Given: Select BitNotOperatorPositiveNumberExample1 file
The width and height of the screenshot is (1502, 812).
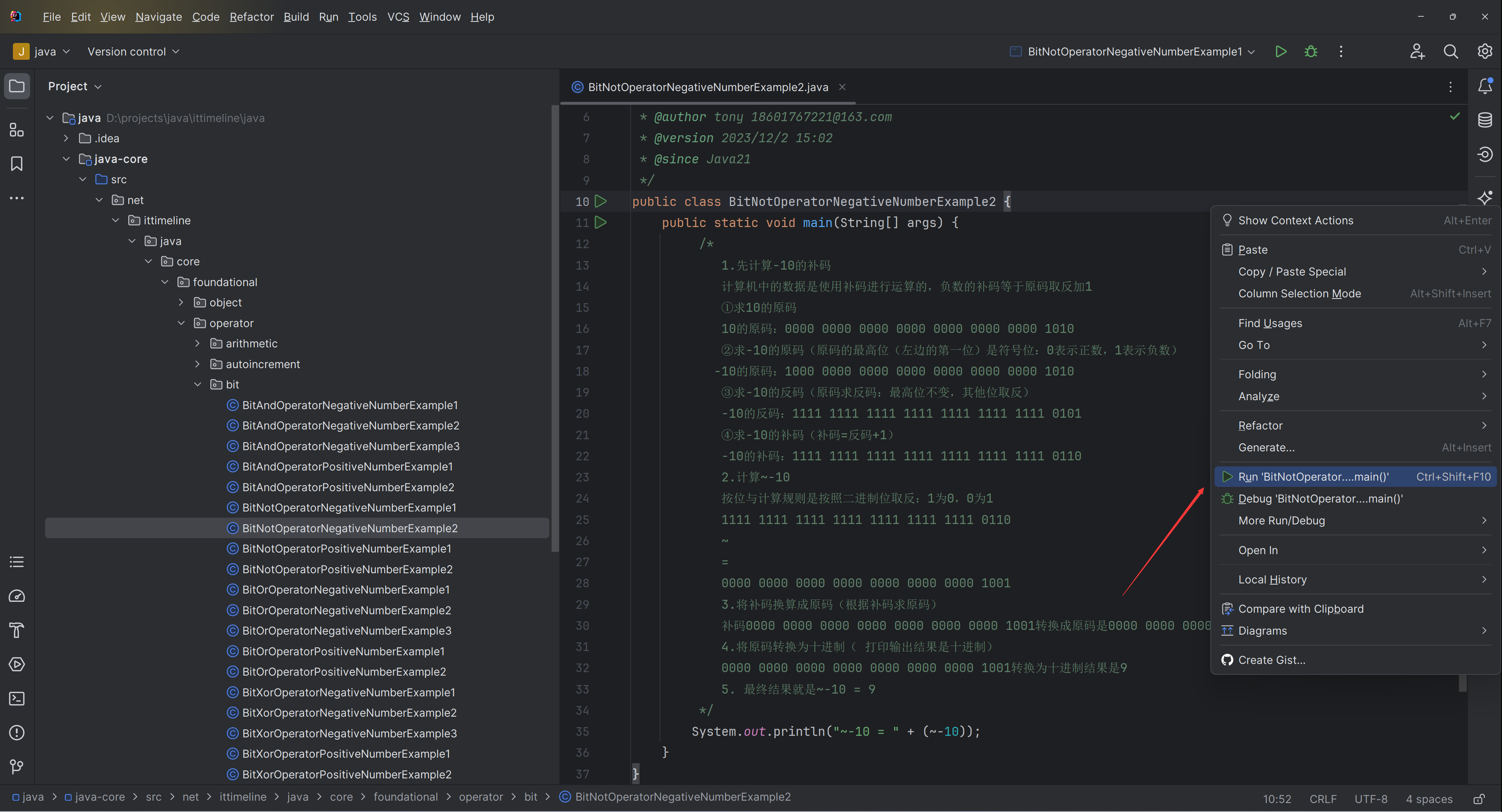Looking at the screenshot, I should 346,549.
